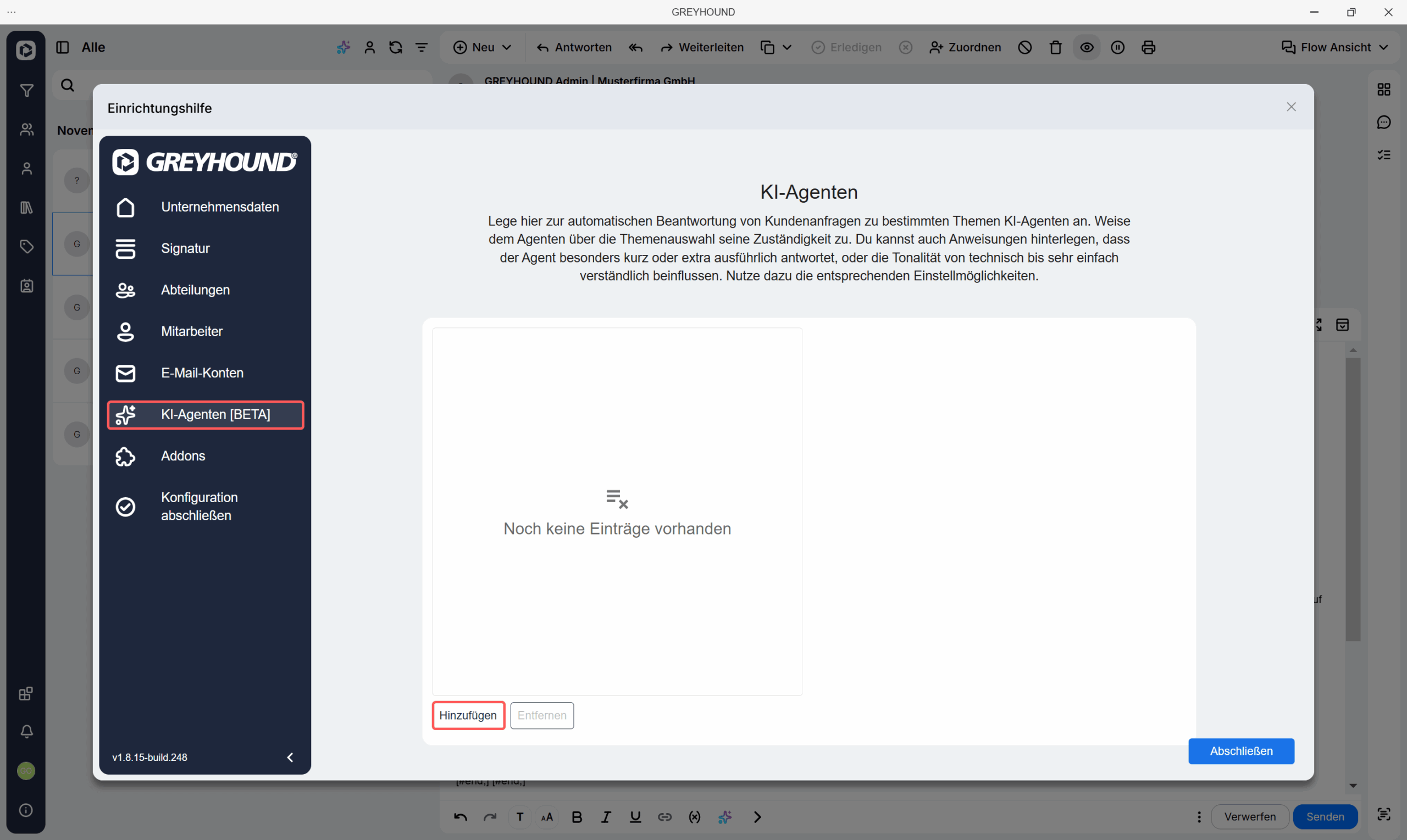Screen dimensions: 1407x840
Task: Select Unternehmensdaten in setup menu
Action: [220, 207]
